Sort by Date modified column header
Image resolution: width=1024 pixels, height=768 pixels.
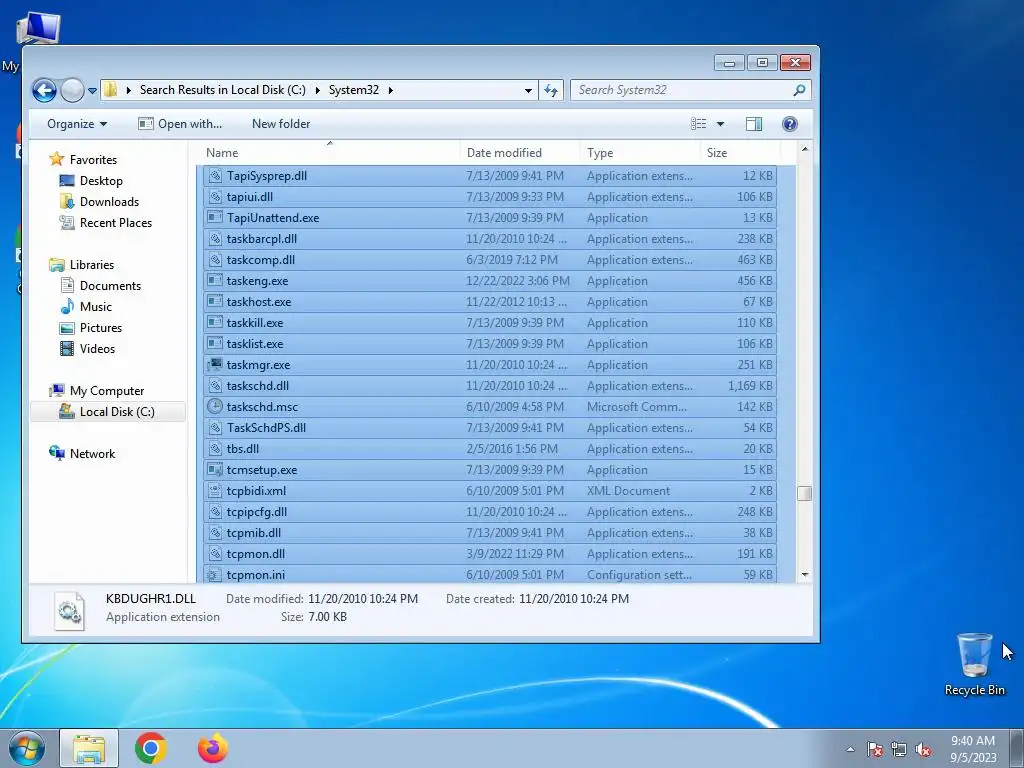(504, 153)
